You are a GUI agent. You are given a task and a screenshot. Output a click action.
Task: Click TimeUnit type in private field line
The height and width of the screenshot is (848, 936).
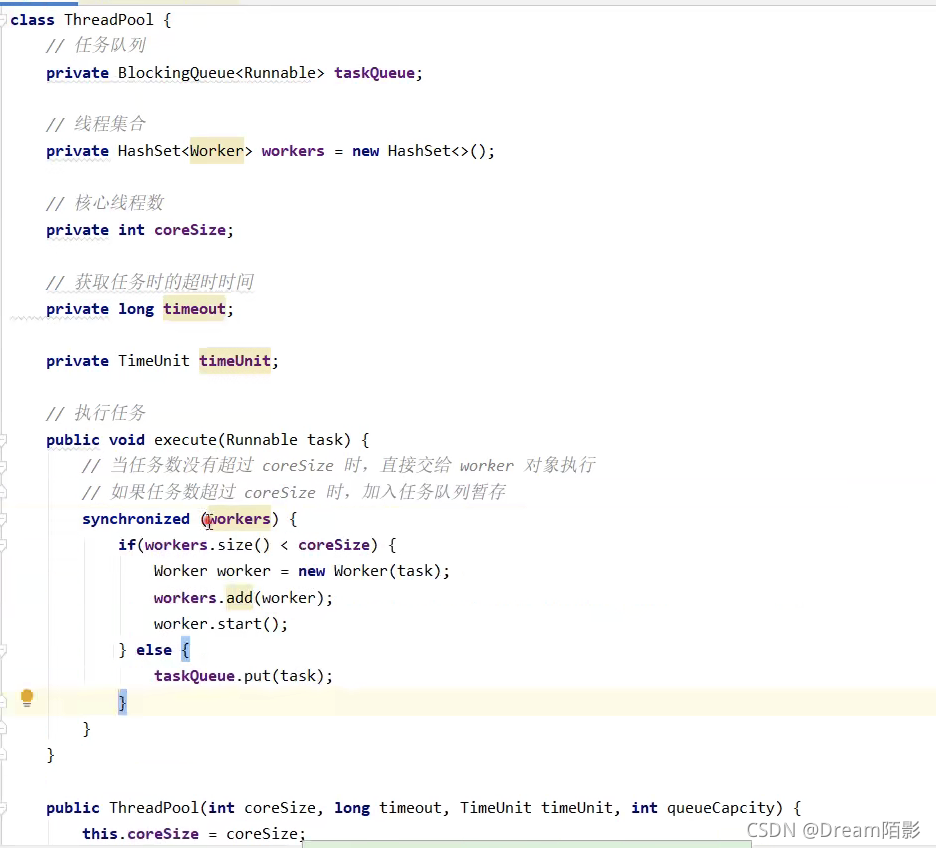pyautogui.click(x=153, y=361)
